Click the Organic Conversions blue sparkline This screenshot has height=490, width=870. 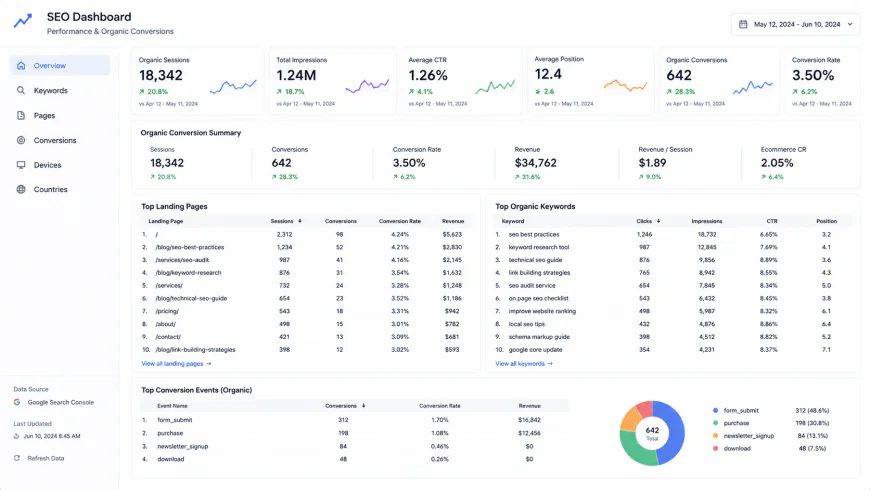click(752, 87)
